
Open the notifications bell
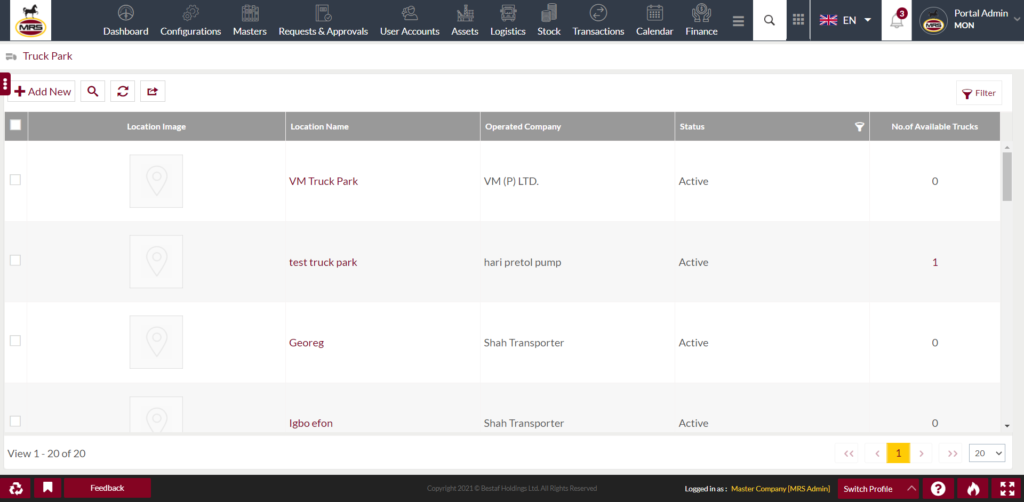click(897, 20)
